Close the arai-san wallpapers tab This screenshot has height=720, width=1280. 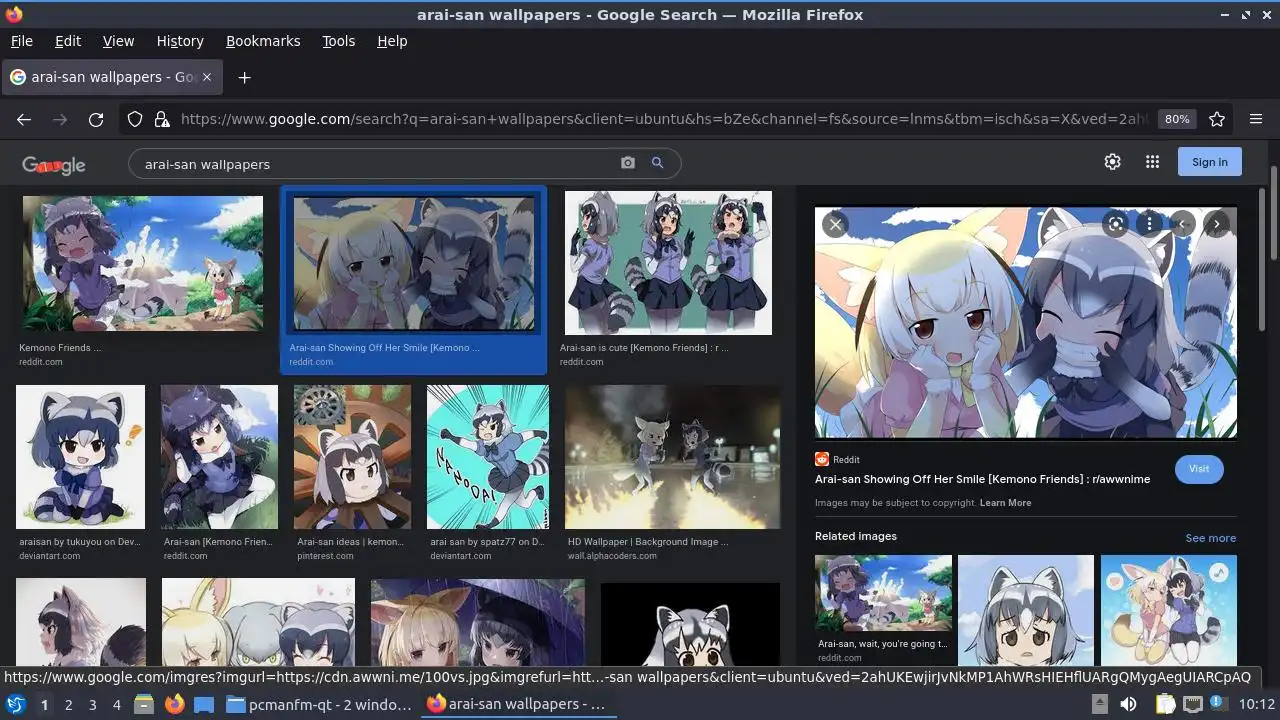[207, 77]
